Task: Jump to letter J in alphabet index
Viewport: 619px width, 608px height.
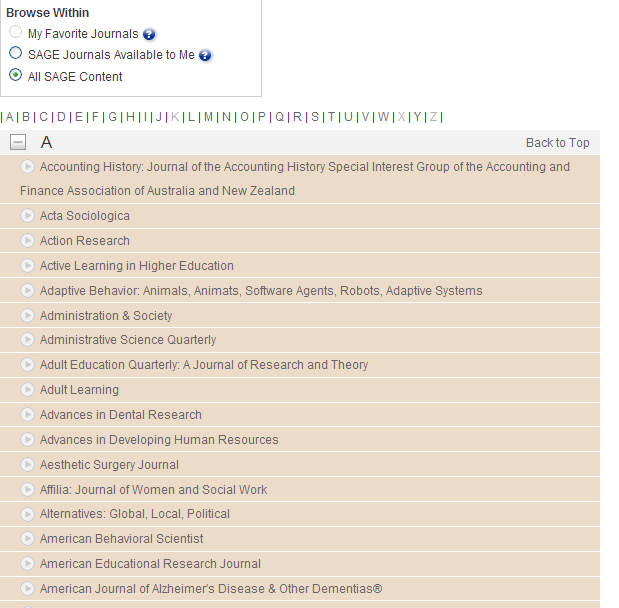Action: 159,117
